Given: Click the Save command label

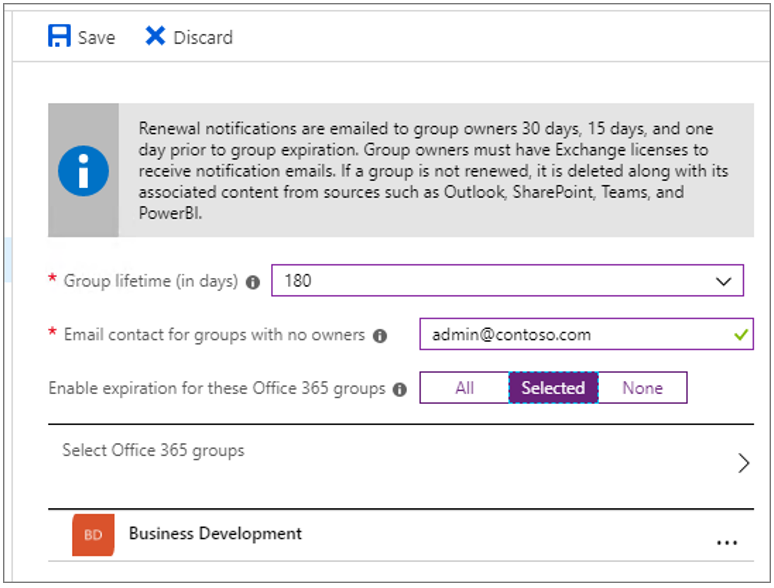Looking at the screenshot, I should 96,38.
